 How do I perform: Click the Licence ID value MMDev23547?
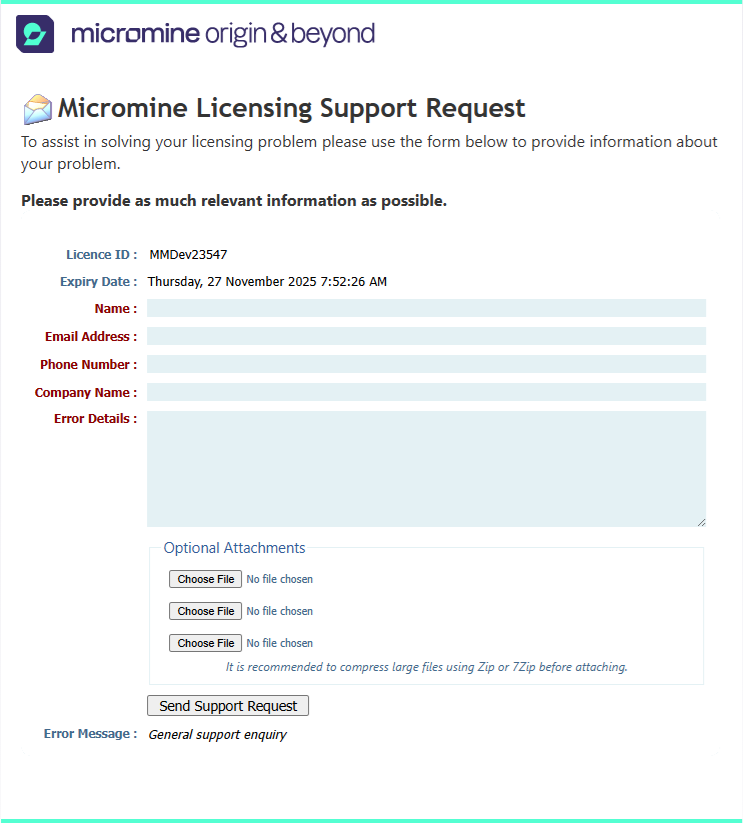tap(188, 255)
